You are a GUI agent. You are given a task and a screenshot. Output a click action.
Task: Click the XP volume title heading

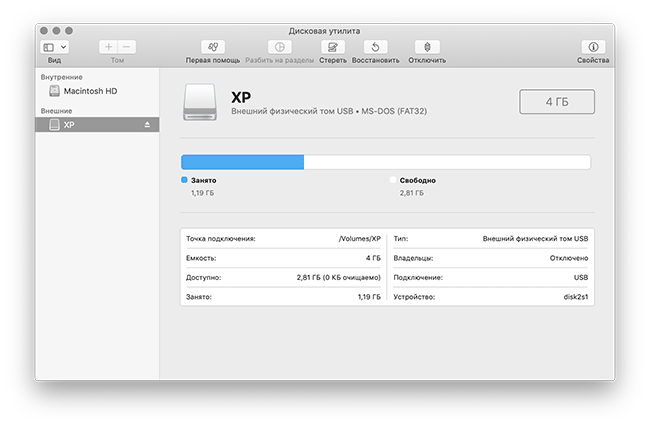[241, 97]
